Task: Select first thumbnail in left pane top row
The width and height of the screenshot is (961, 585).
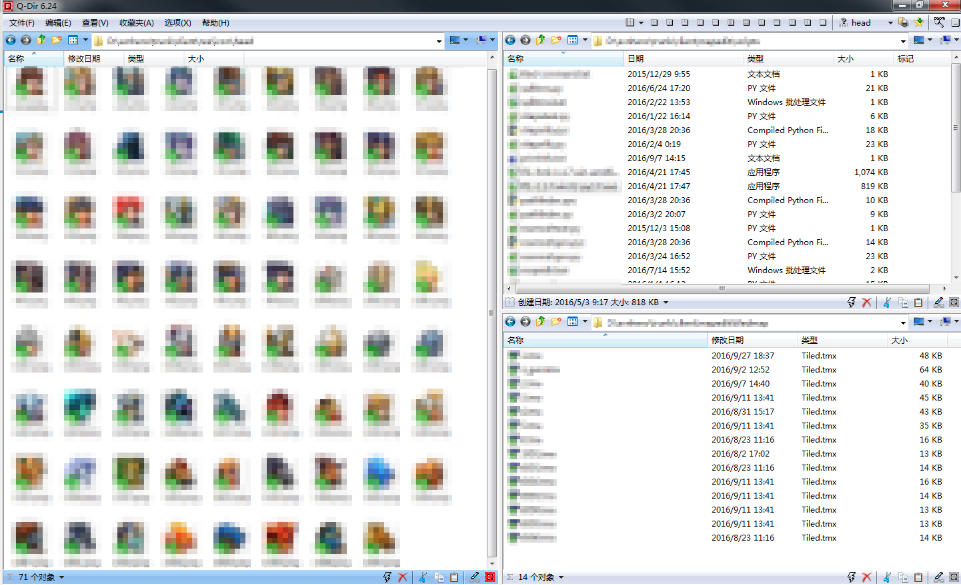Action: 30,89
